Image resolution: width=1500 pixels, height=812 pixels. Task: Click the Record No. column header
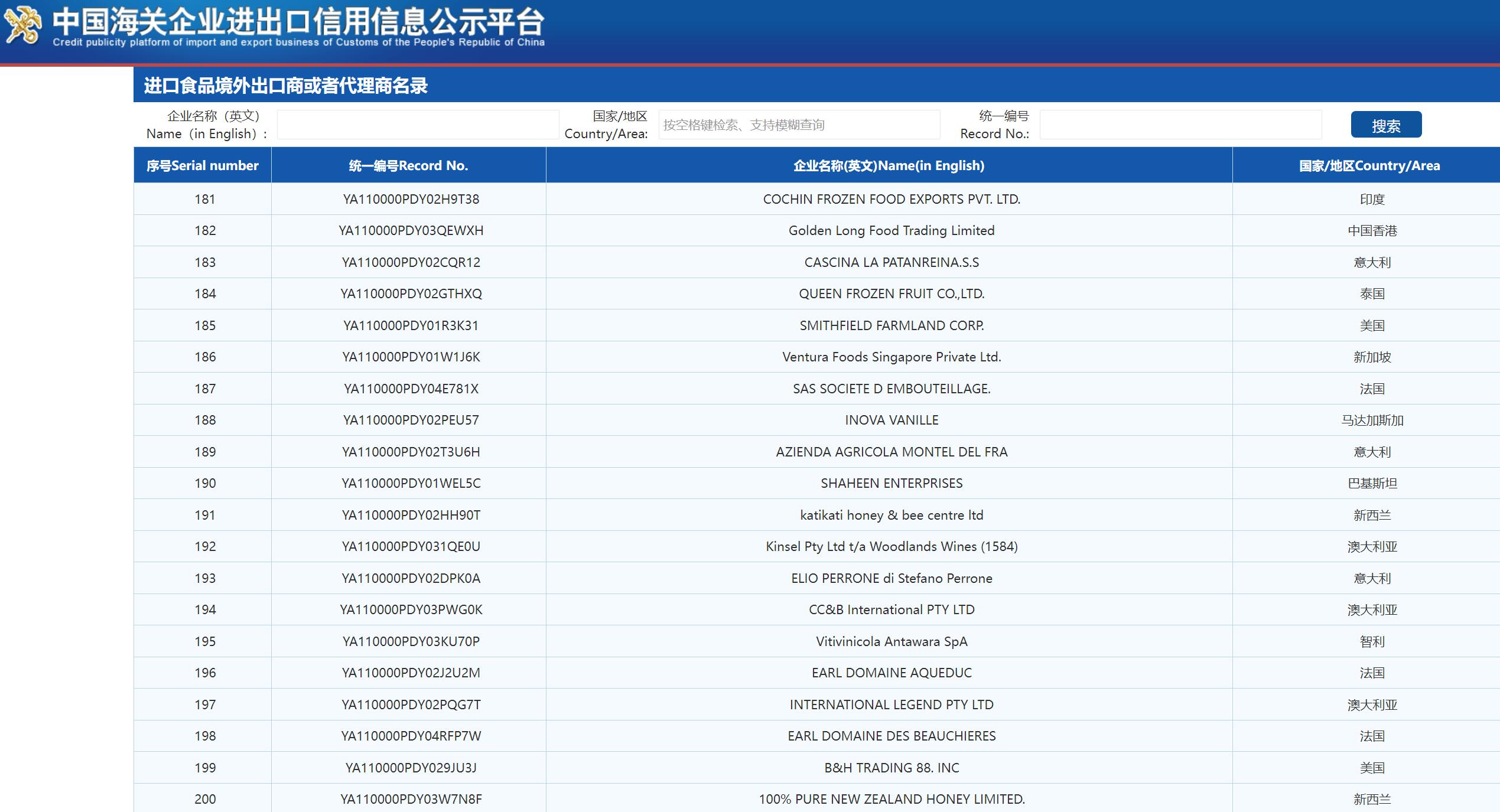click(409, 165)
